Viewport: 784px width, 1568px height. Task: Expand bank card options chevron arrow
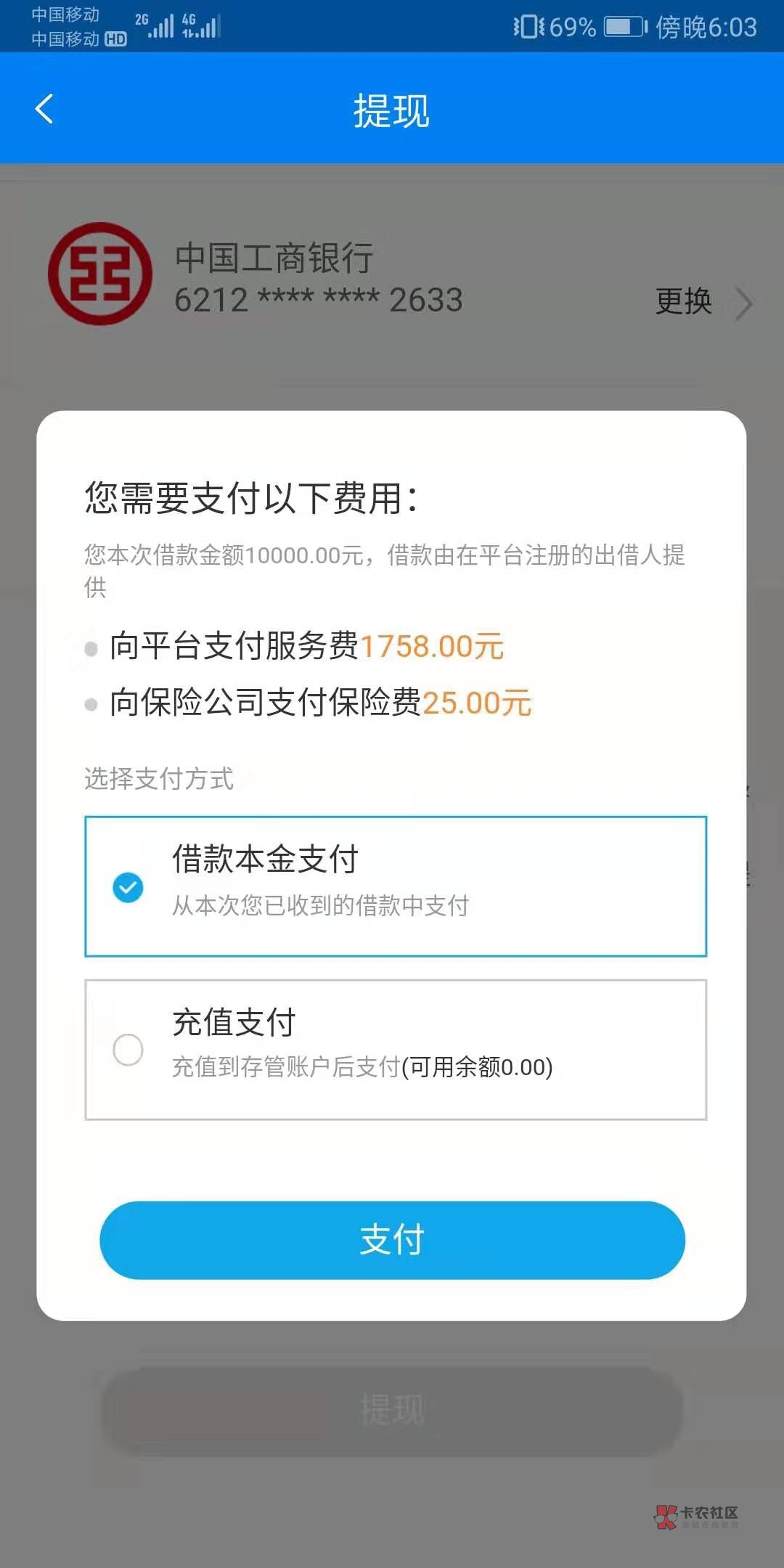[743, 303]
